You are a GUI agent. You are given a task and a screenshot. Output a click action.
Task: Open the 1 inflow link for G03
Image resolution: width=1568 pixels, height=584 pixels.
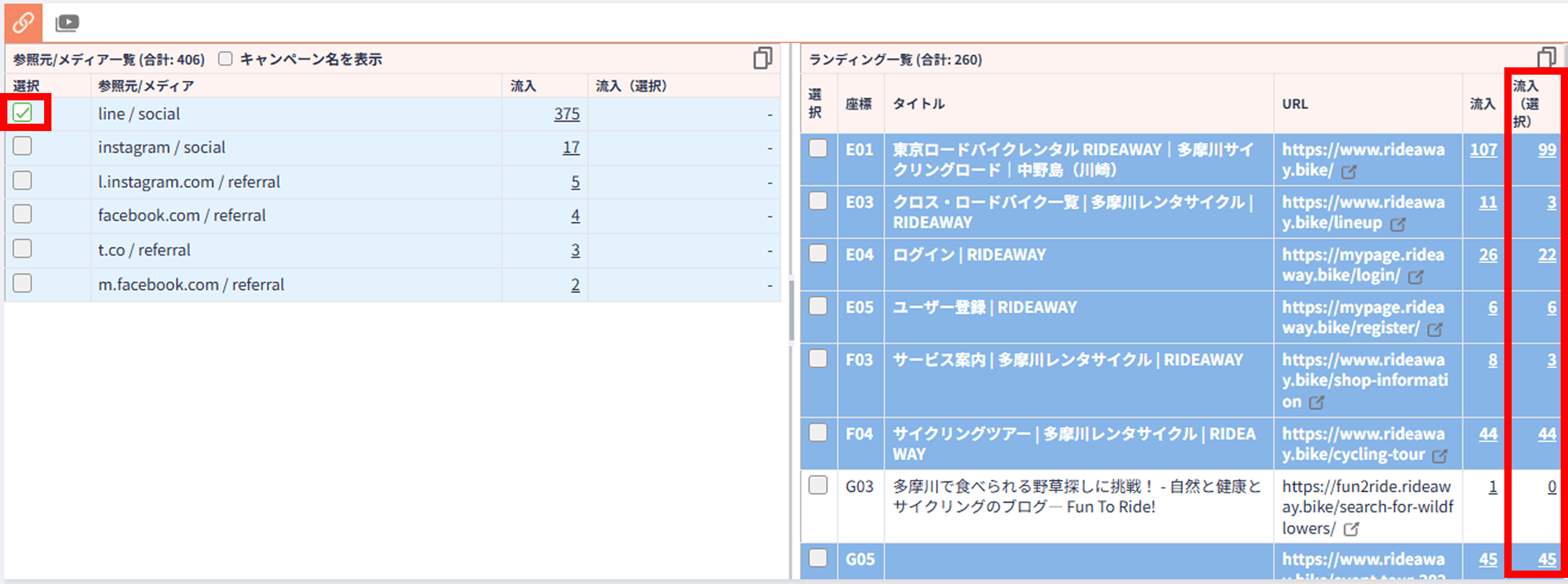pyautogui.click(x=1493, y=487)
